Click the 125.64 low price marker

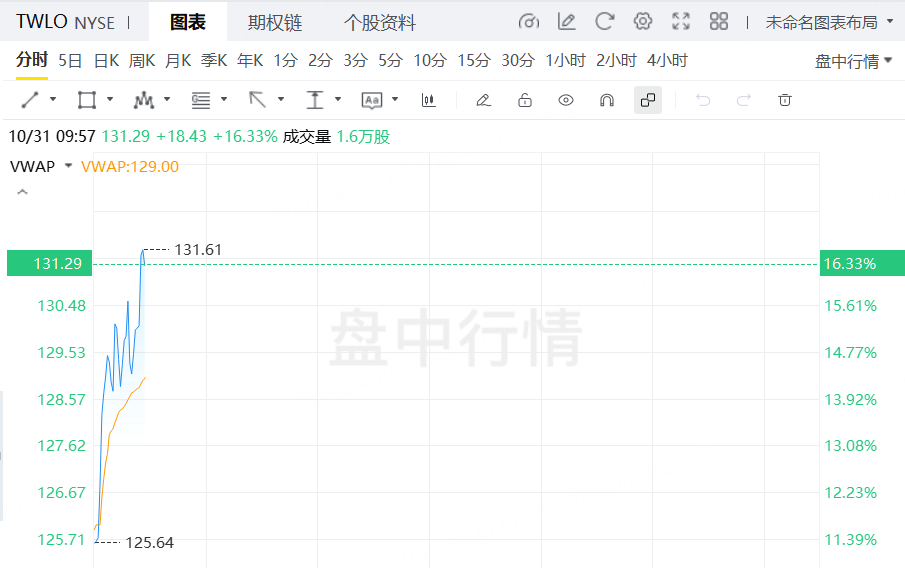click(x=149, y=543)
